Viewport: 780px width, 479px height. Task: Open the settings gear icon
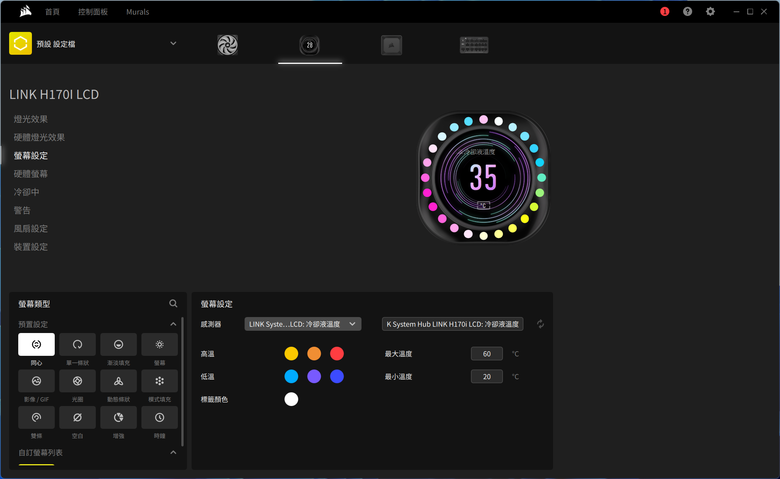[710, 11]
